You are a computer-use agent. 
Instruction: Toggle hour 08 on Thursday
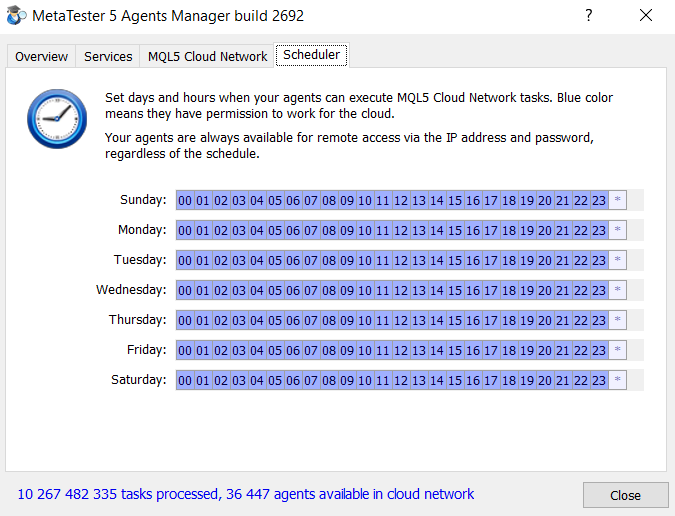click(x=329, y=320)
